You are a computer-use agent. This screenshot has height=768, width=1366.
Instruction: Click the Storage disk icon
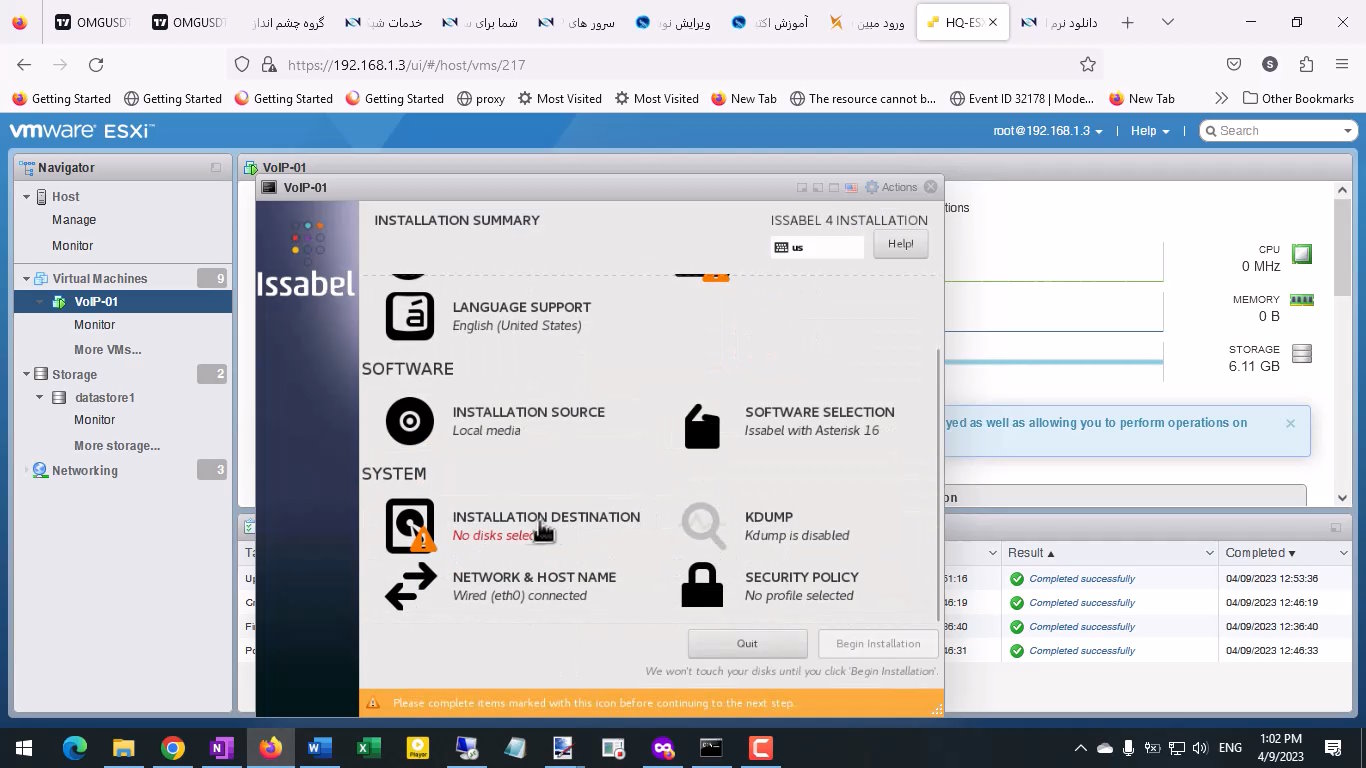(1301, 353)
